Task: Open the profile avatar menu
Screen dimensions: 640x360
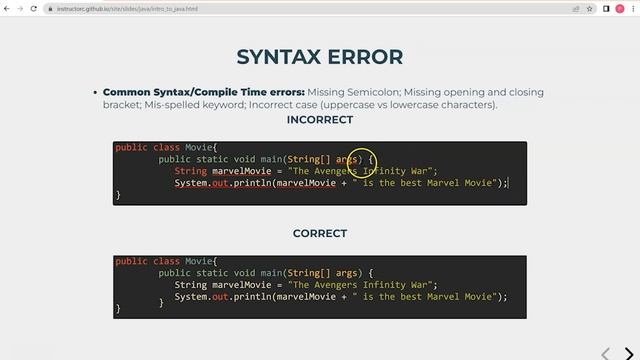Action: point(620,9)
